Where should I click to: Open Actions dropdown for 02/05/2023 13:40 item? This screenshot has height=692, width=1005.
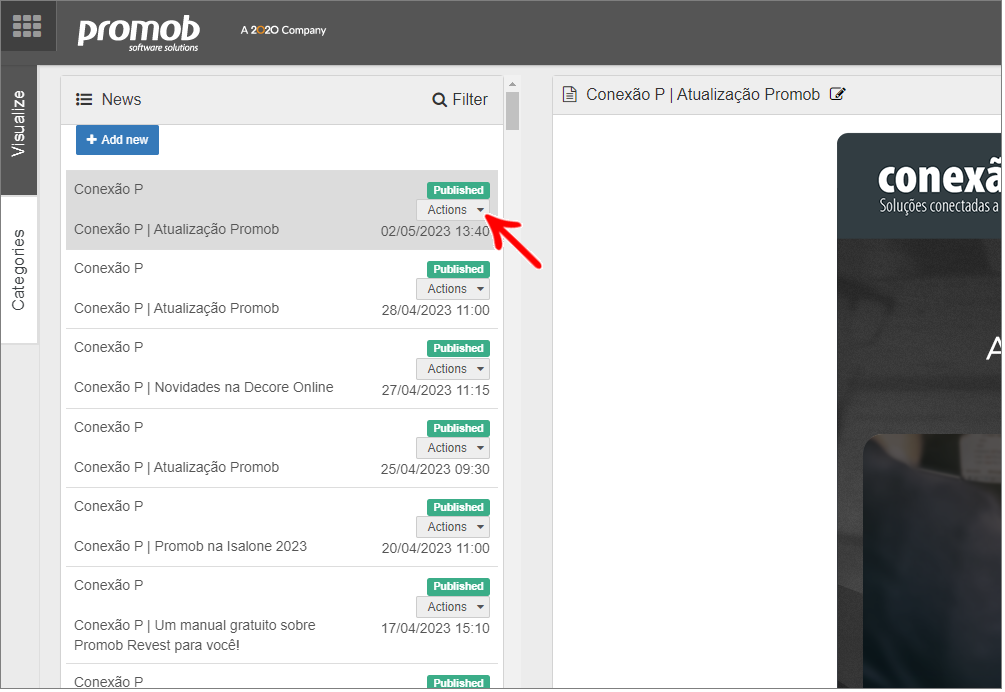[x=453, y=210]
